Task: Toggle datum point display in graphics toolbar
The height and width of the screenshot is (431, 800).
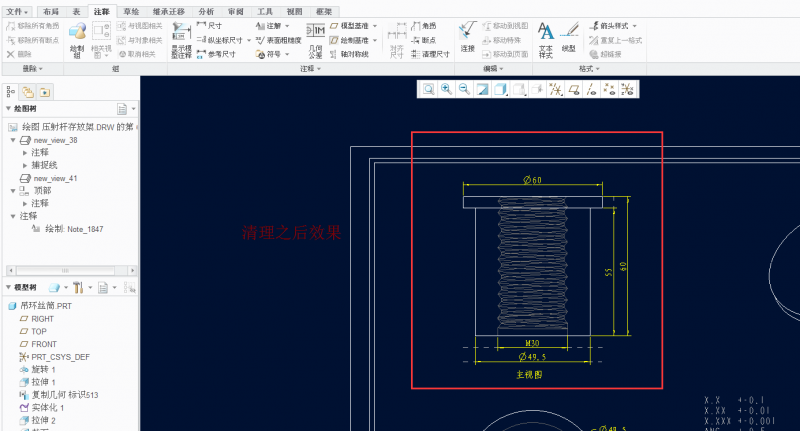Action: pos(609,90)
